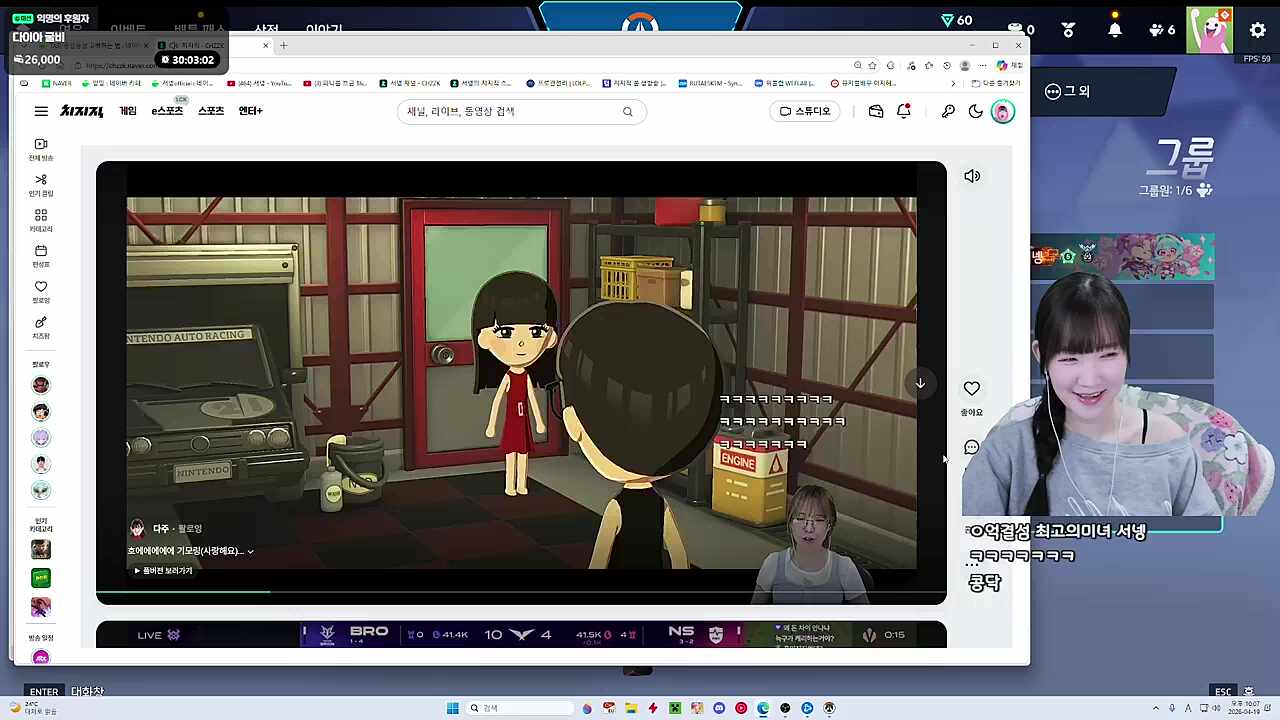This screenshot has height=720, width=1280.
Task: Open the Copilot sidebar icon
Action: coord(1002,66)
